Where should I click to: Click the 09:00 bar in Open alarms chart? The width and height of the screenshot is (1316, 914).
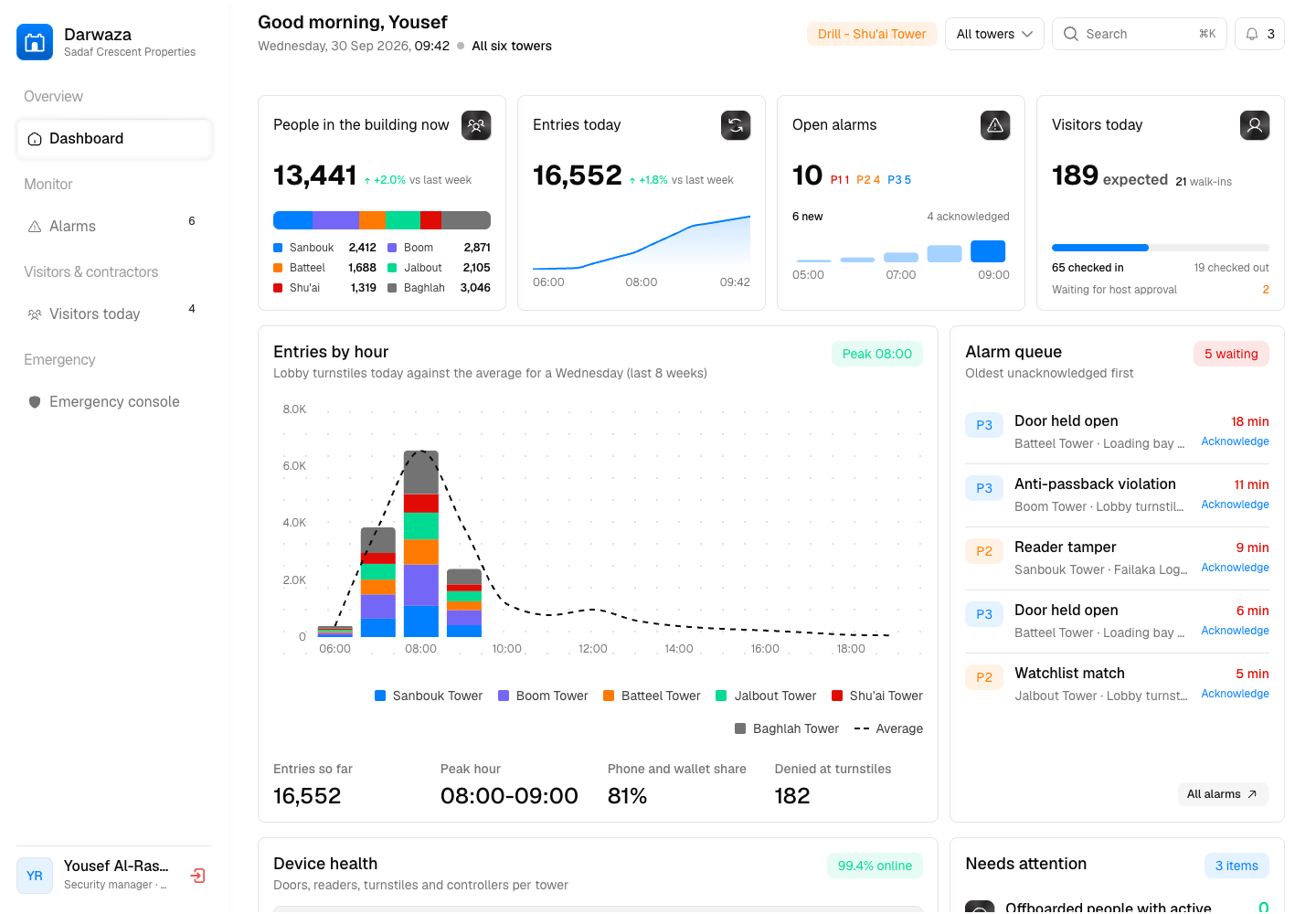(988, 251)
